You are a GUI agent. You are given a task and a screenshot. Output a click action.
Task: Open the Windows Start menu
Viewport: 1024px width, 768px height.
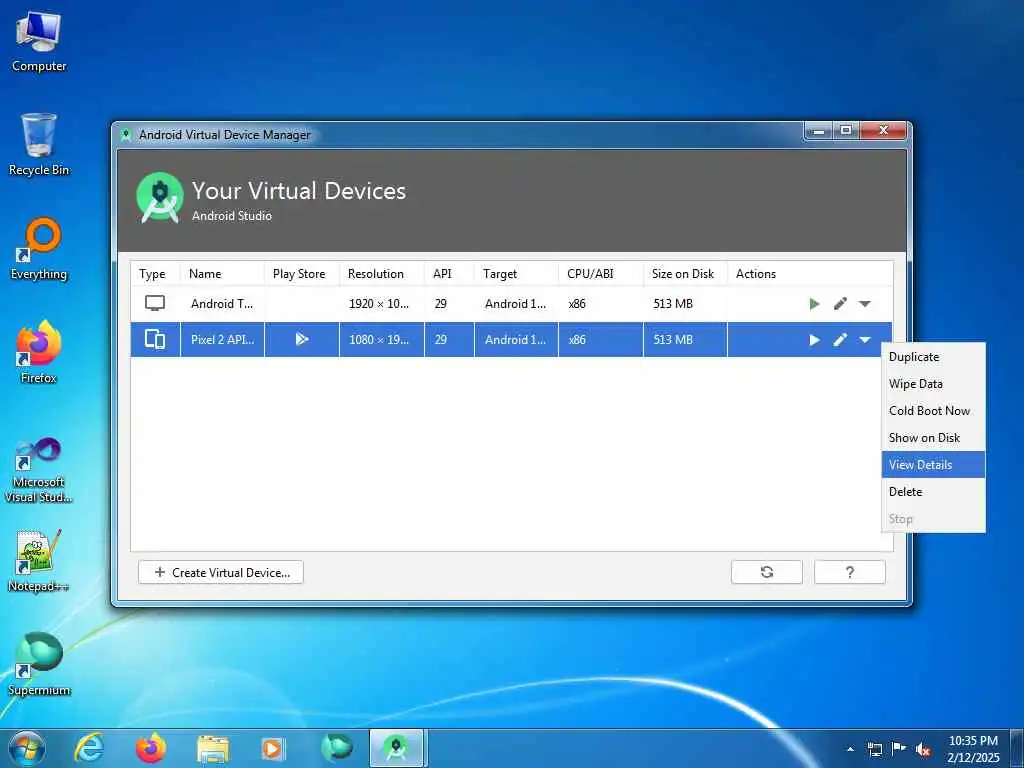(x=26, y=748)
